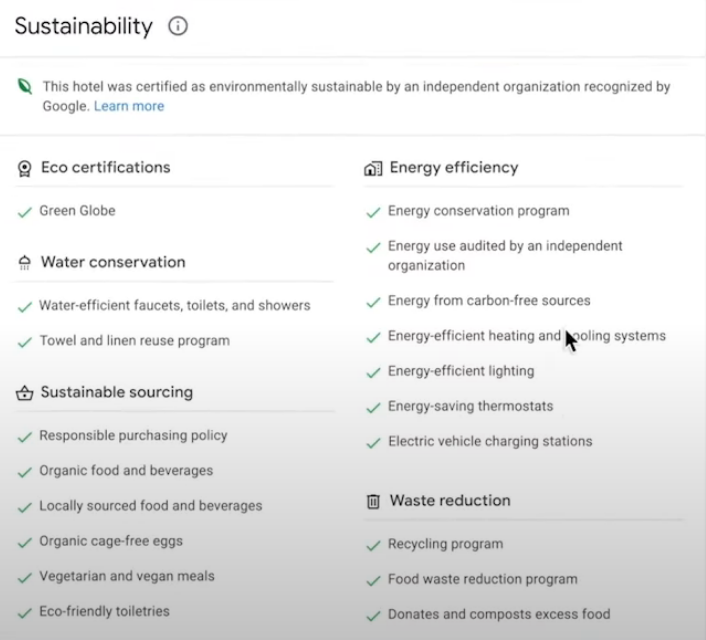Viewport: 706px width, 640px height.
Task: Click Electric vehicle charging stations item
Action: tap(490, 442)
